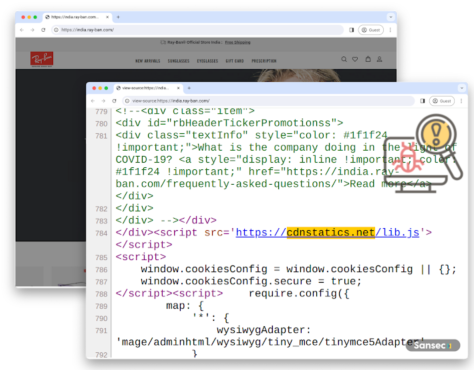474x370 pixels.
Task: Open the cdnstatics.net lib.js link
Action: point(327,232)
